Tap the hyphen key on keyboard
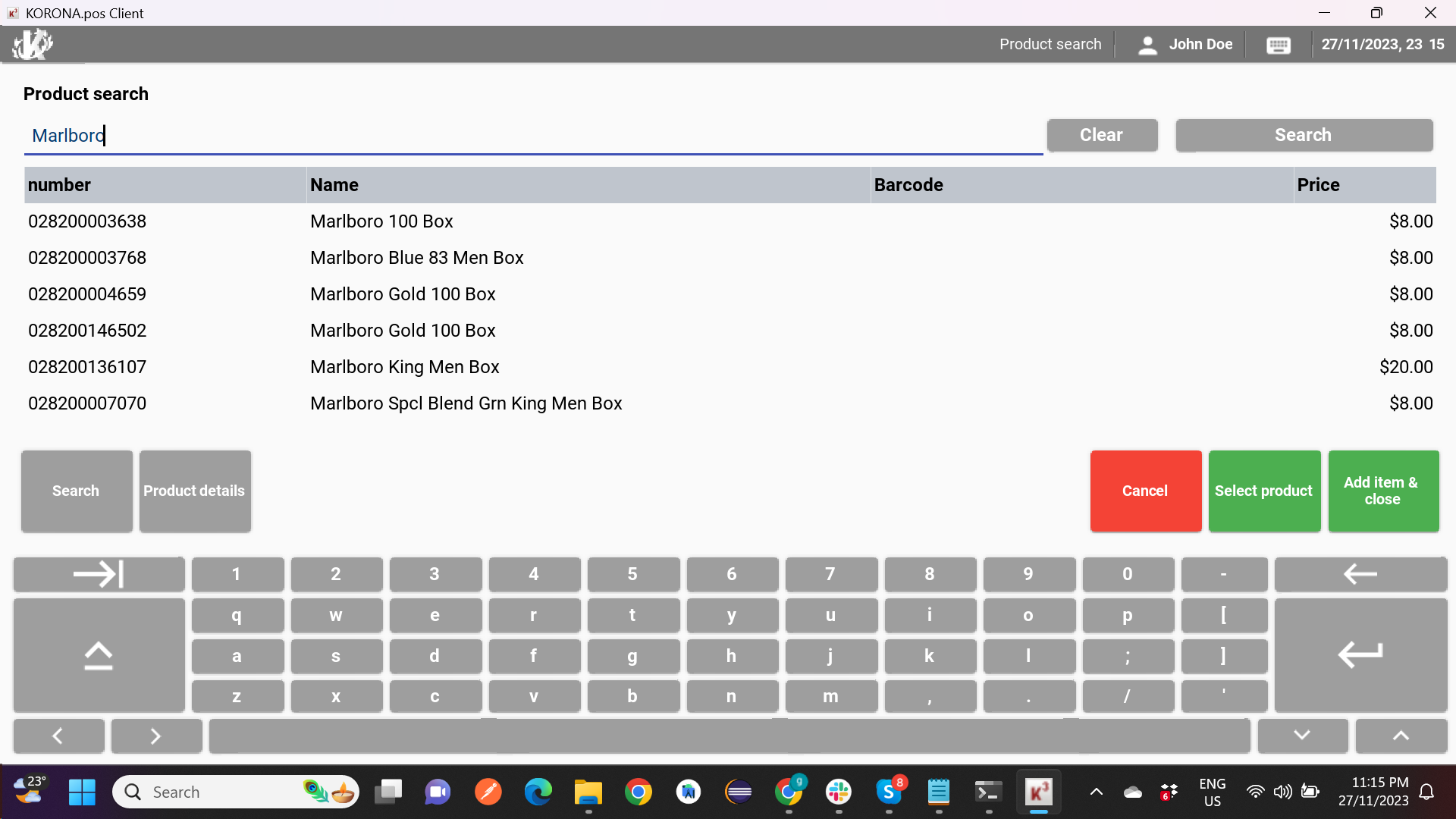1456x819 pixels. point(1224,574)
